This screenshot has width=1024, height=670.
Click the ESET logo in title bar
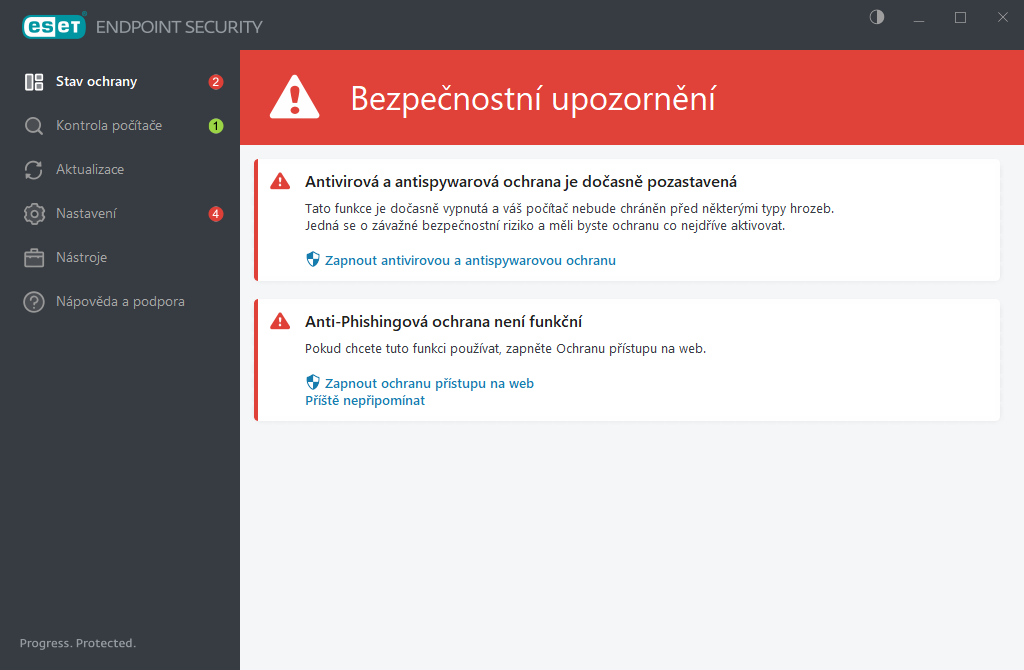coord(54,26)
